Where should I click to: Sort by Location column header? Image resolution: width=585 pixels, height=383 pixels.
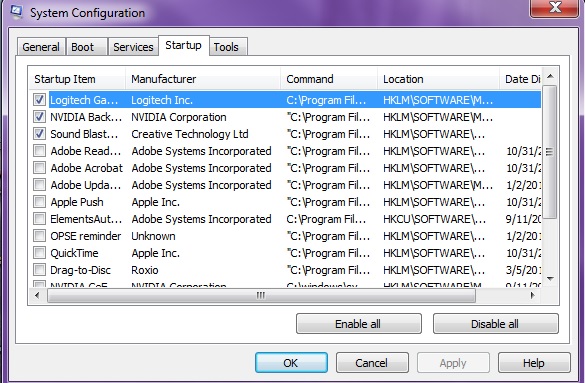pyautogui.click(x=438, y=79)
